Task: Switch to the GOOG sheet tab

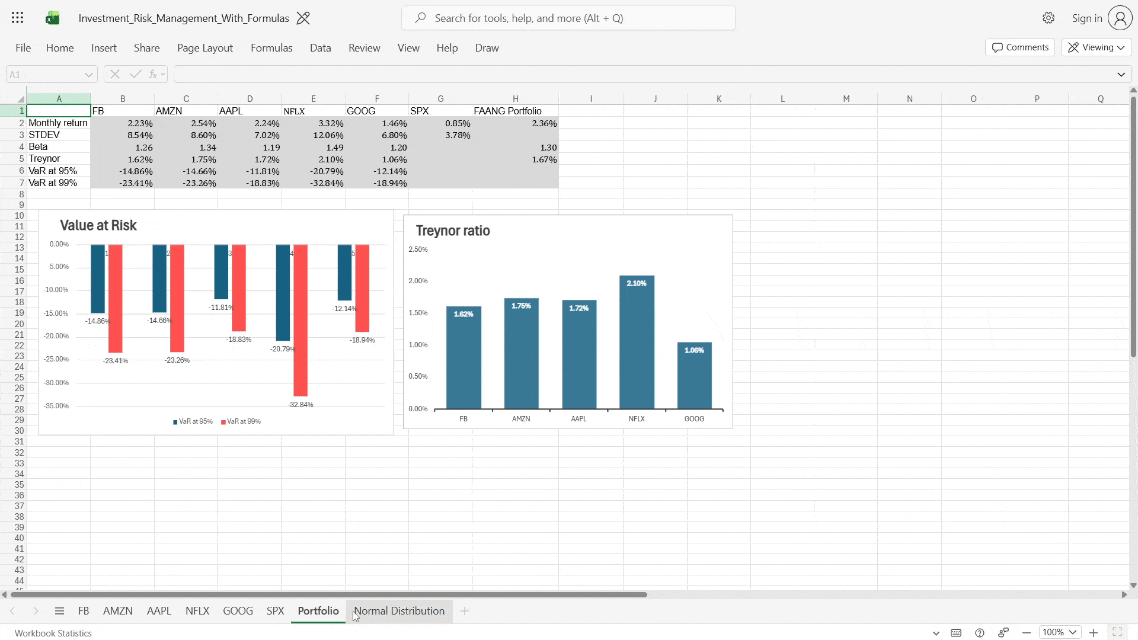Action: pos(238,611)
